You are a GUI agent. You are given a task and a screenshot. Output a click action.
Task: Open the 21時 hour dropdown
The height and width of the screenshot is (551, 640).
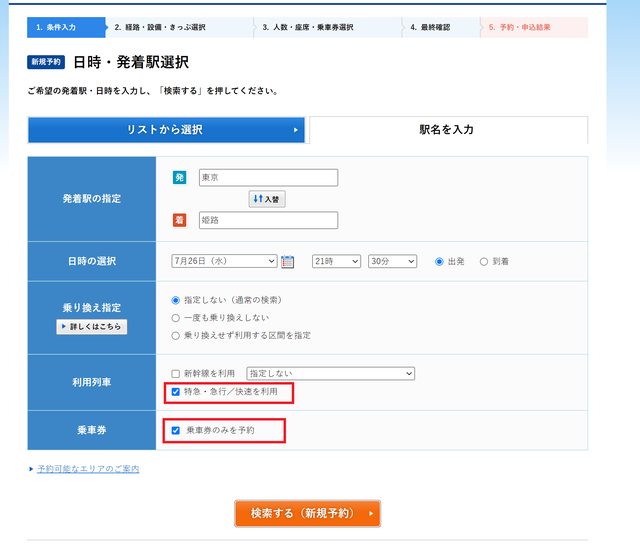click(336, 261)
